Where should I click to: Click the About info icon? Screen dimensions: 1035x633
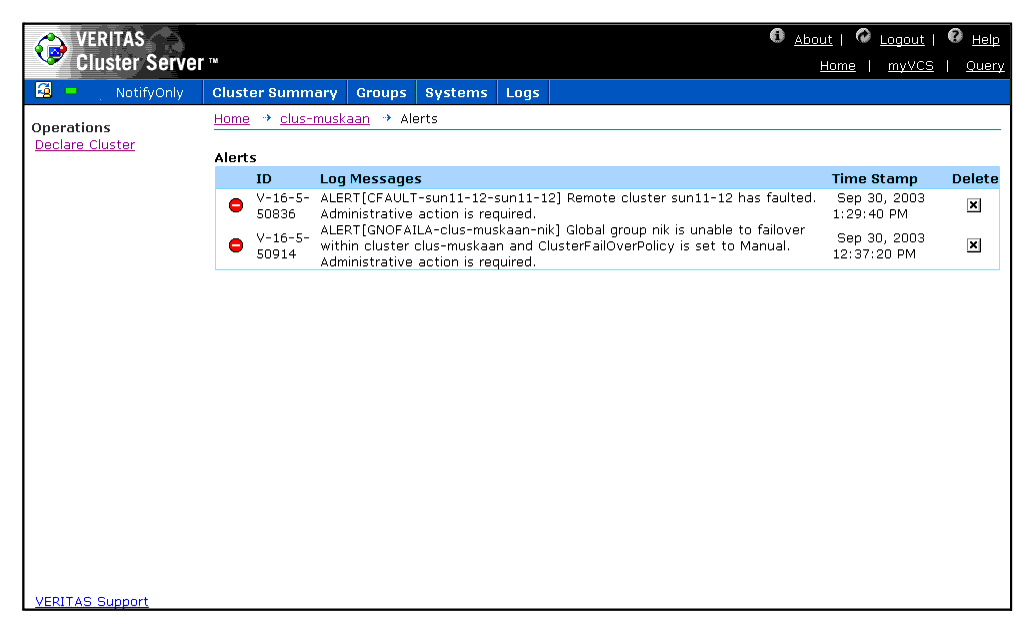pyautogui.click(x=777, y=36)
